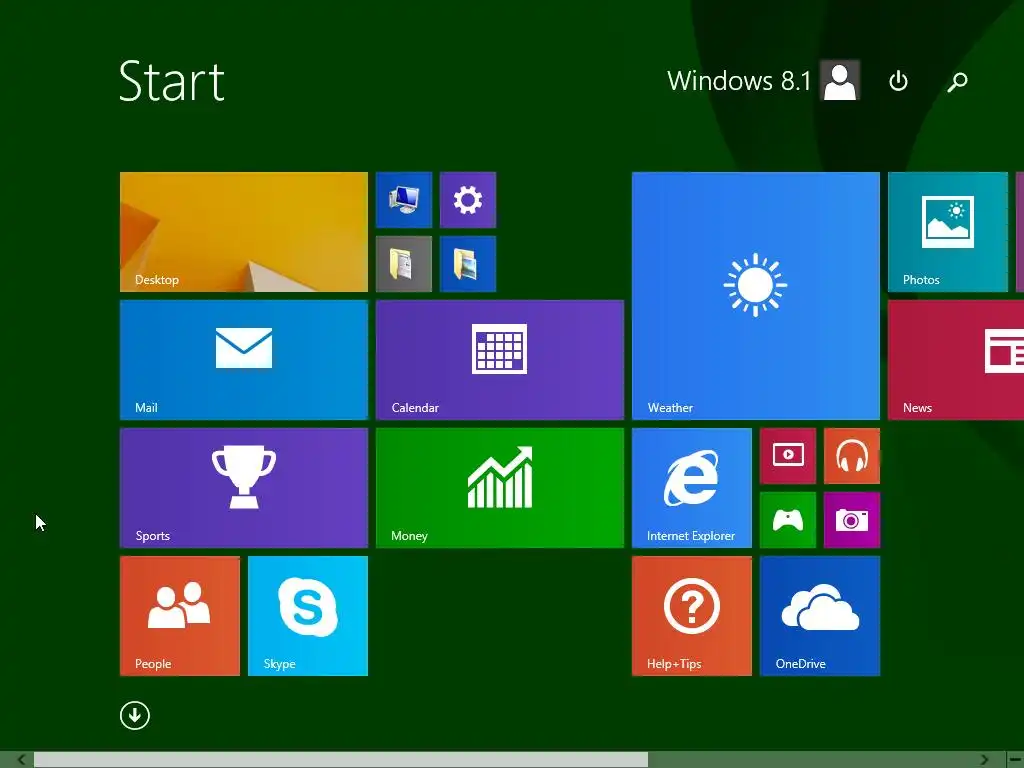
Task: Open the News tile
Action: tap(956, 360)
